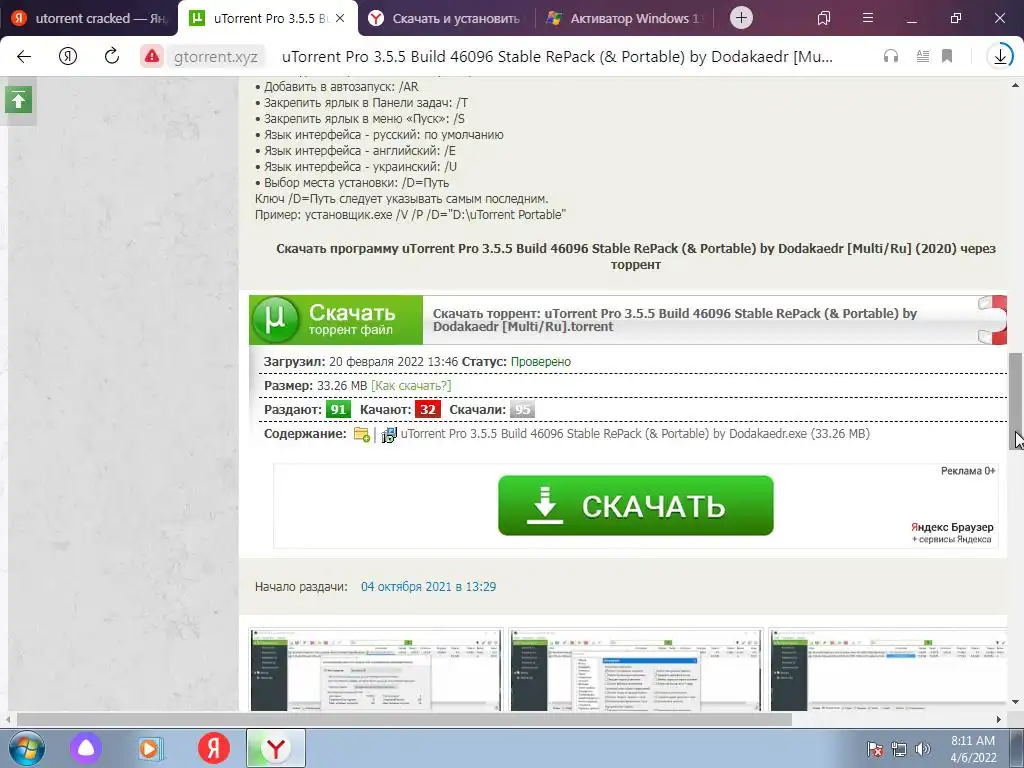The height and width of the screenshot is (768, 1024).
Task: Launch the purple Alice assistant taskbar icon
Action: (86, 748)
